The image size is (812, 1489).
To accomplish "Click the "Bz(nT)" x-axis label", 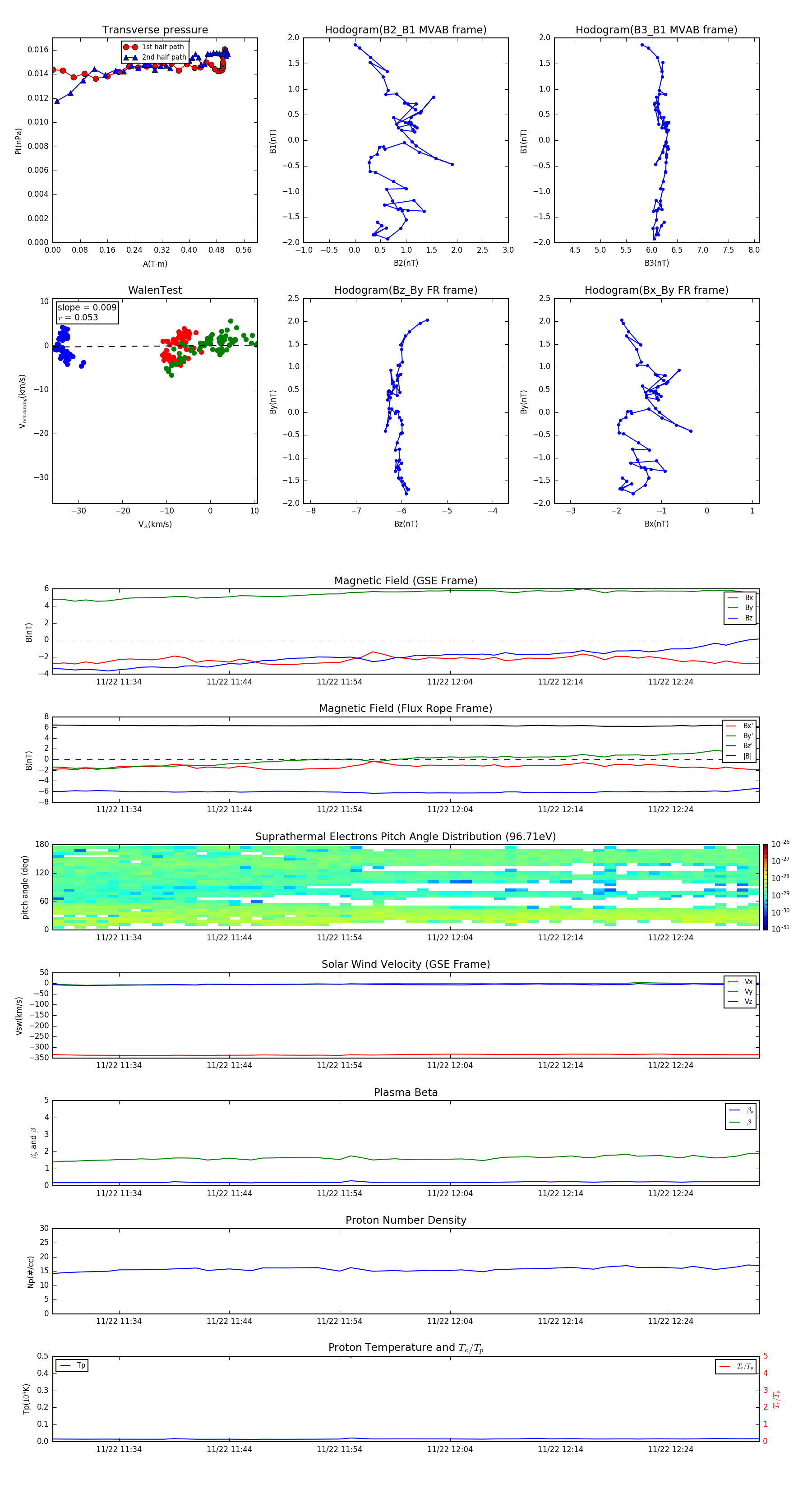I will pyautogui.click(x=406, y=524).
